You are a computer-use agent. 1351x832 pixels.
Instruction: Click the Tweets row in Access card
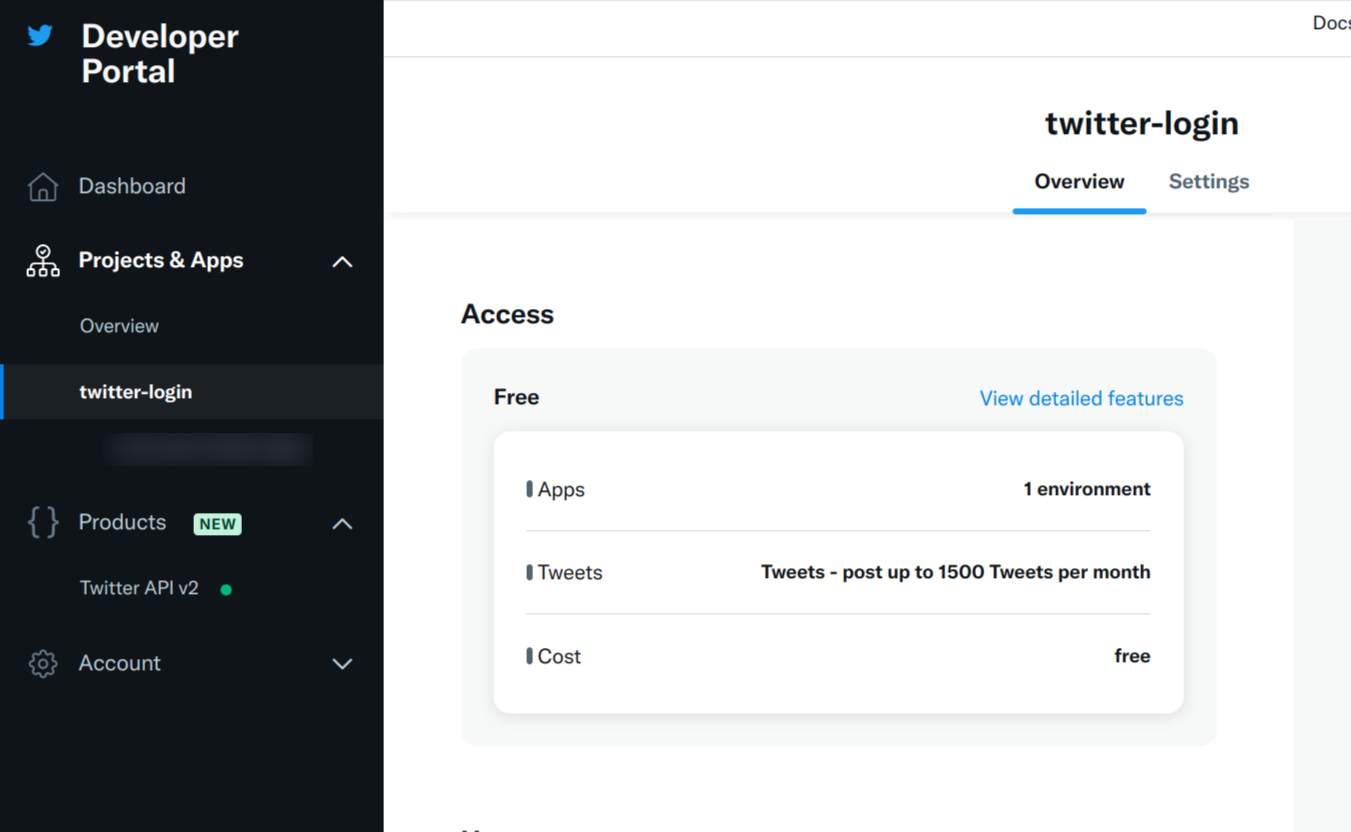tap(838, 573)
